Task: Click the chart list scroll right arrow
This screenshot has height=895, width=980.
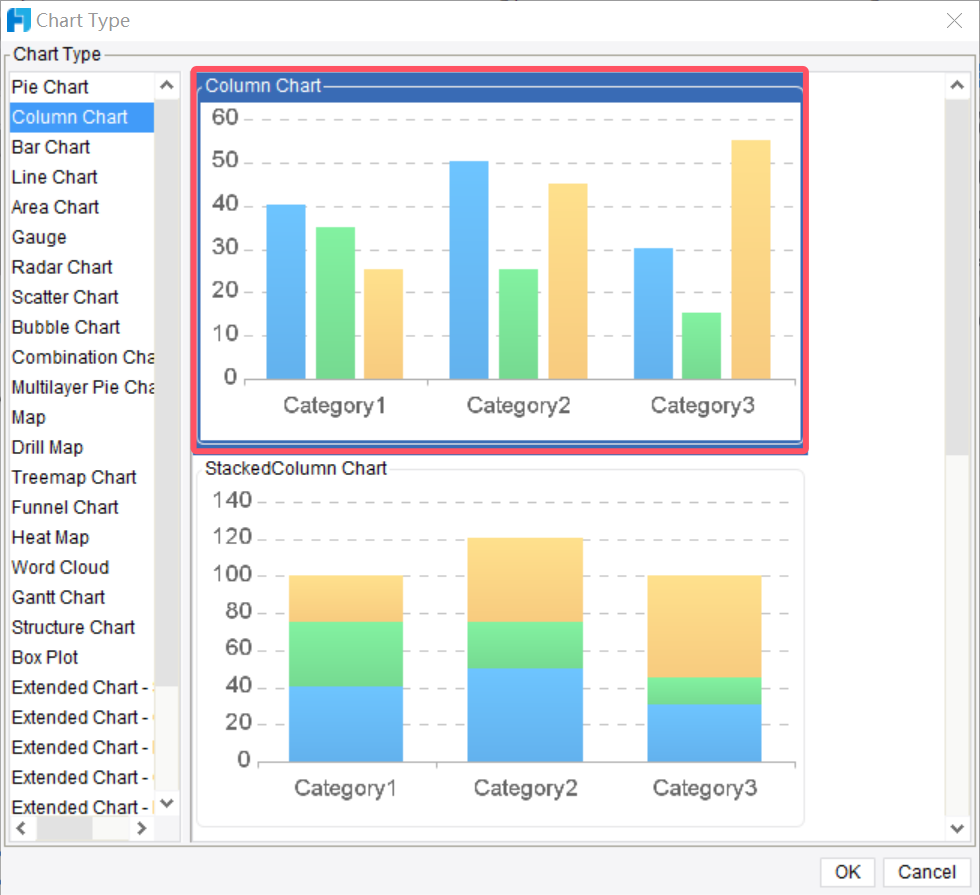Action: [x=142, y=829]
